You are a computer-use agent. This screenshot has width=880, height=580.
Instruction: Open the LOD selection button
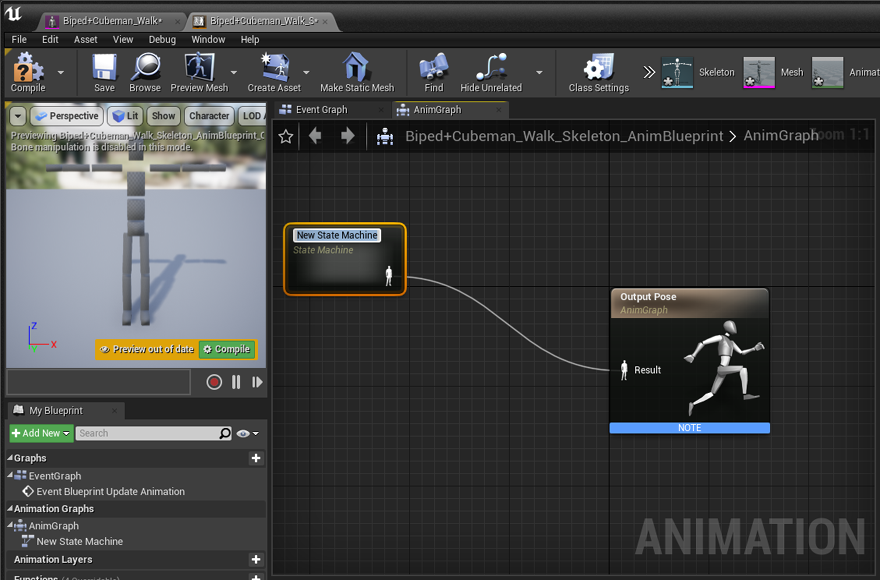(252, 116)
